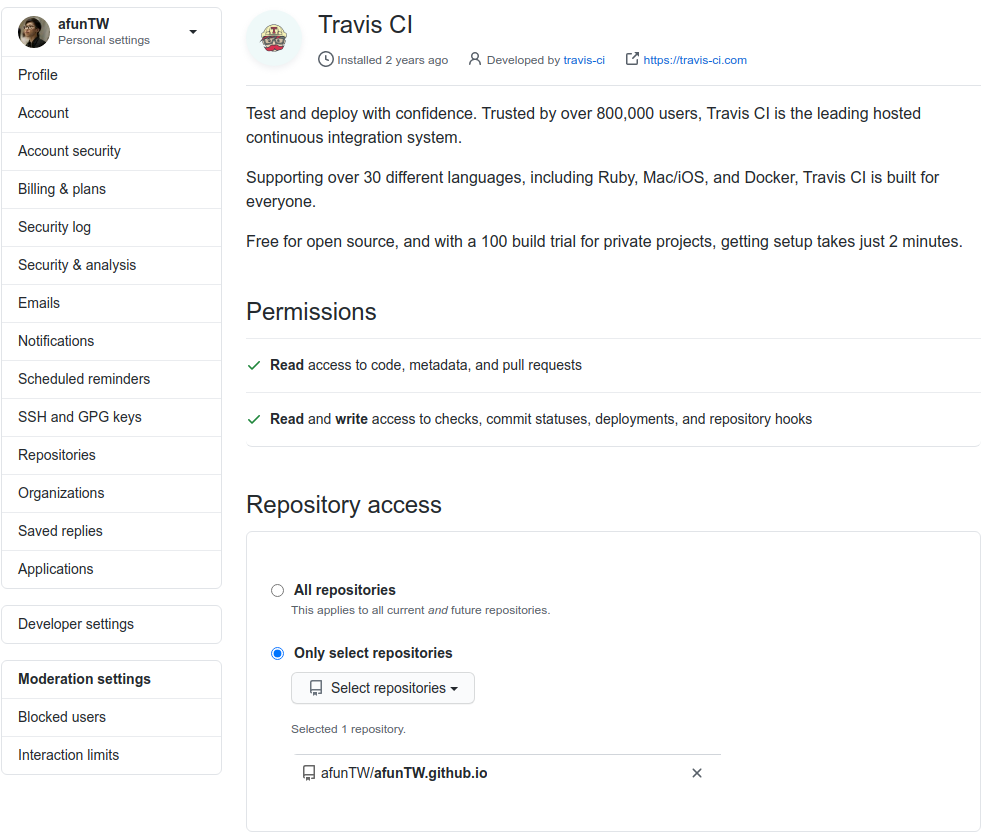Click the clock icon beside Installed date
This screenshot has width=997, height=840.
coord(326,60)
